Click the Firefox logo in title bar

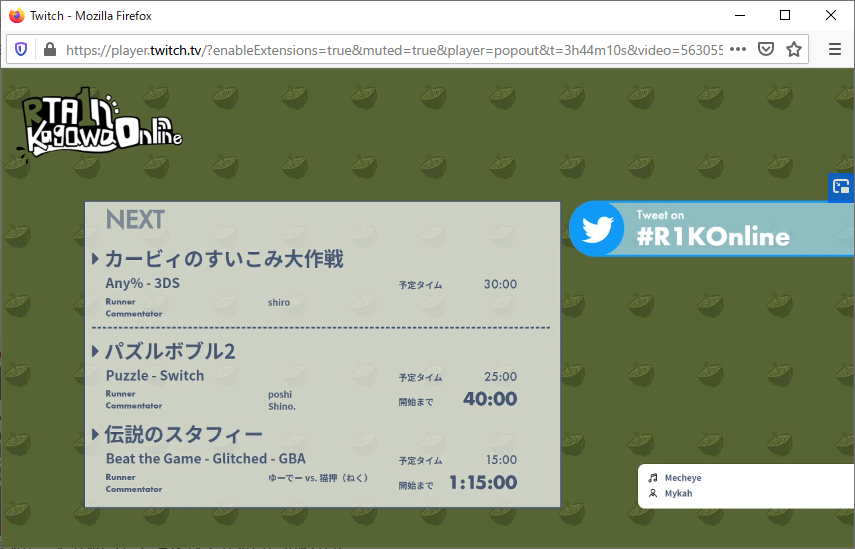(16, 15)
